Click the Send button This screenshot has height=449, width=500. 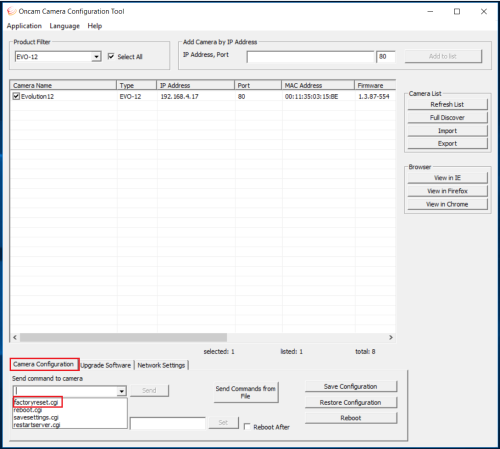[x=149, y=390]
